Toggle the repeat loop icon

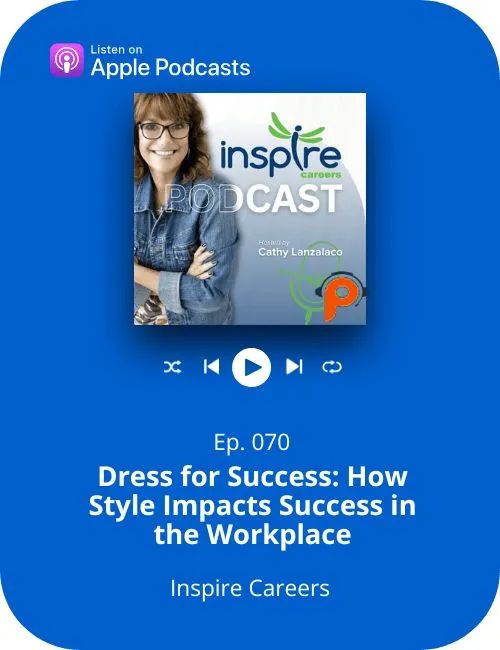point(332,367)
